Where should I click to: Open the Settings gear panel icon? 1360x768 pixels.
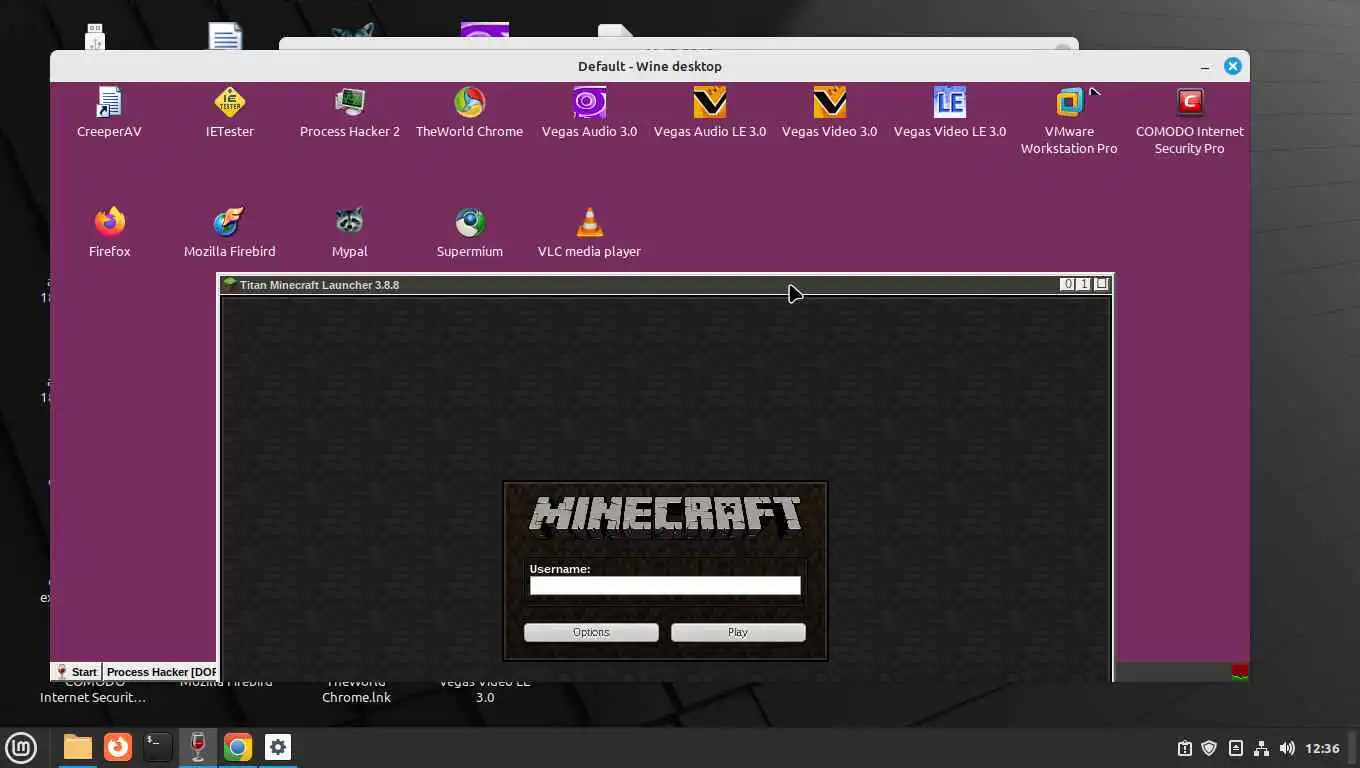[x=278, y=747]
